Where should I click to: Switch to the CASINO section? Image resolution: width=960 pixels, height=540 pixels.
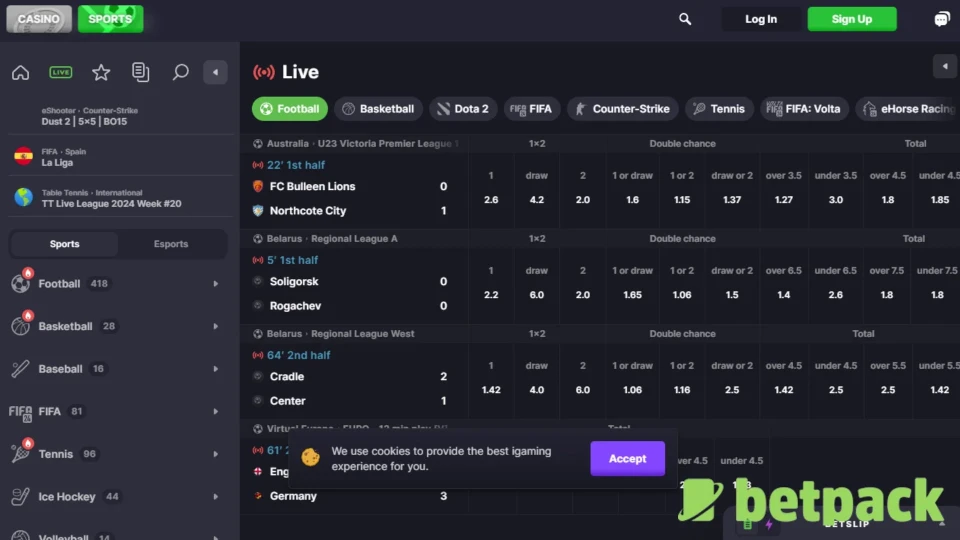(39, 19)
